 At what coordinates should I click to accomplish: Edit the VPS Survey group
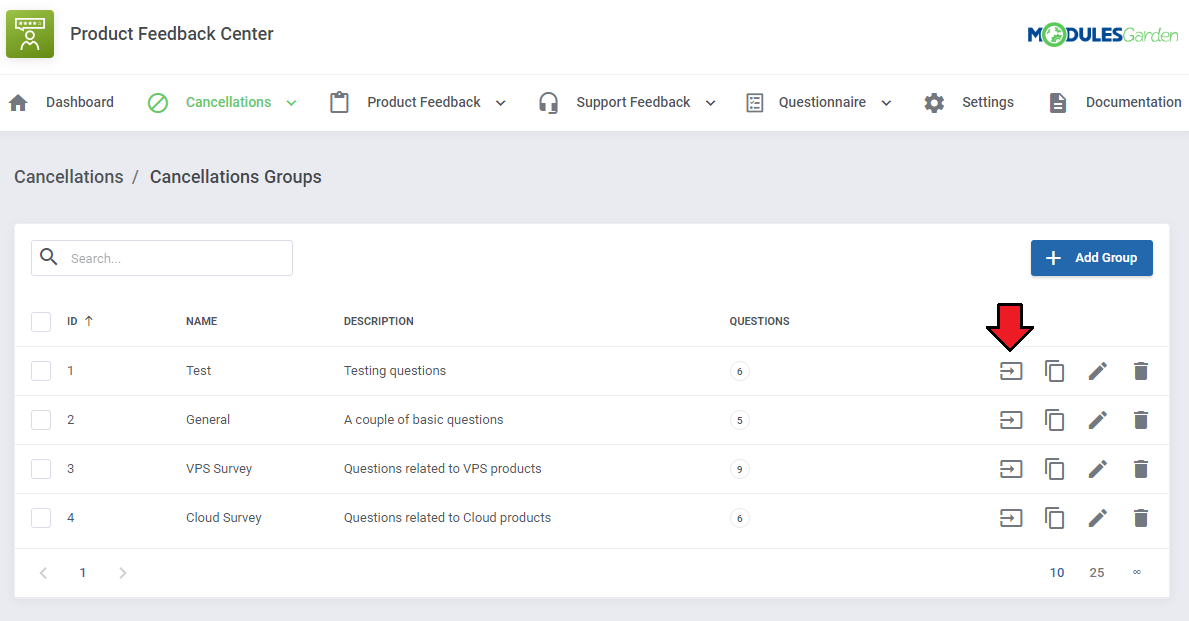[x=1097, y=469]
